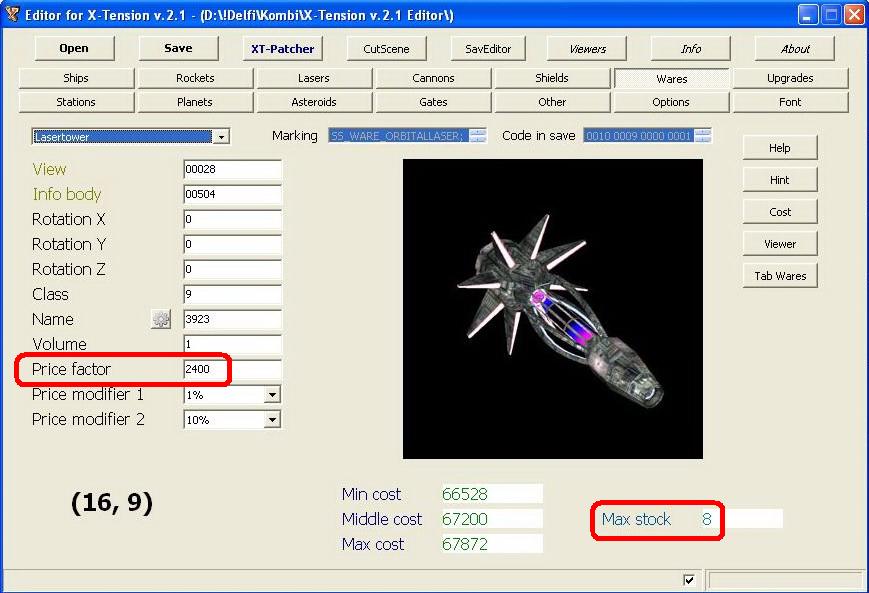Click the Hint button
Screen dimensions: 869x593
(x=780, y=180)
